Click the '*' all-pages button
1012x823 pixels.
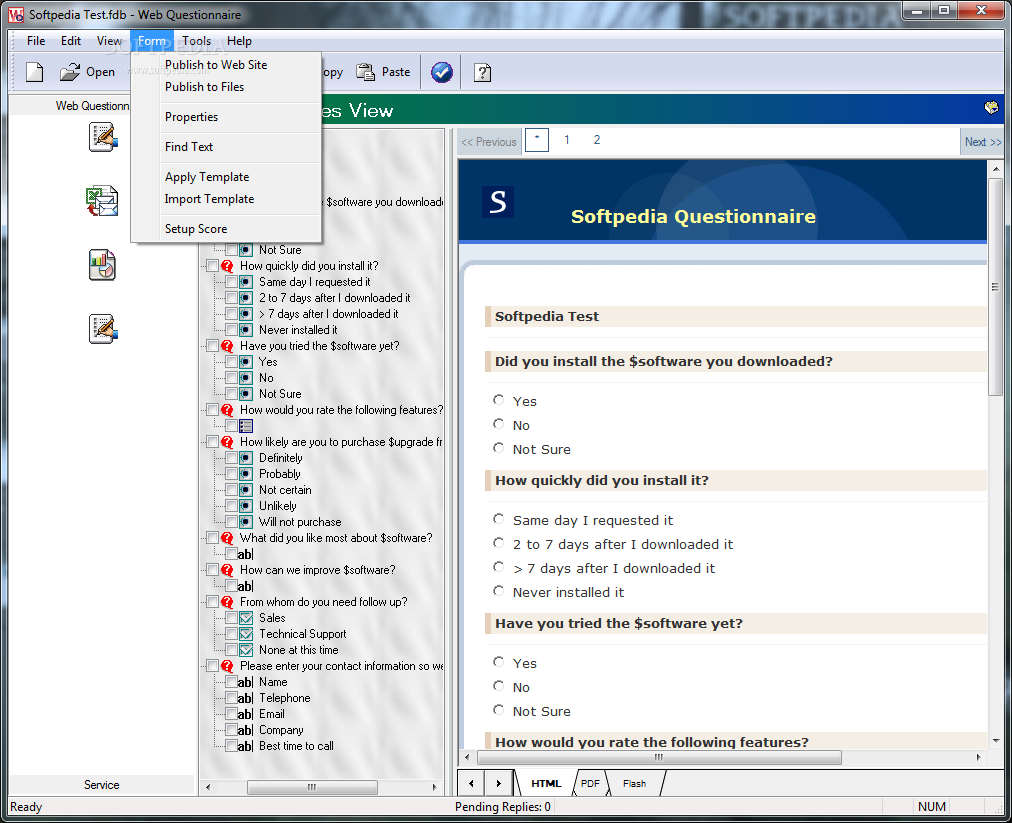coord(537,140)
